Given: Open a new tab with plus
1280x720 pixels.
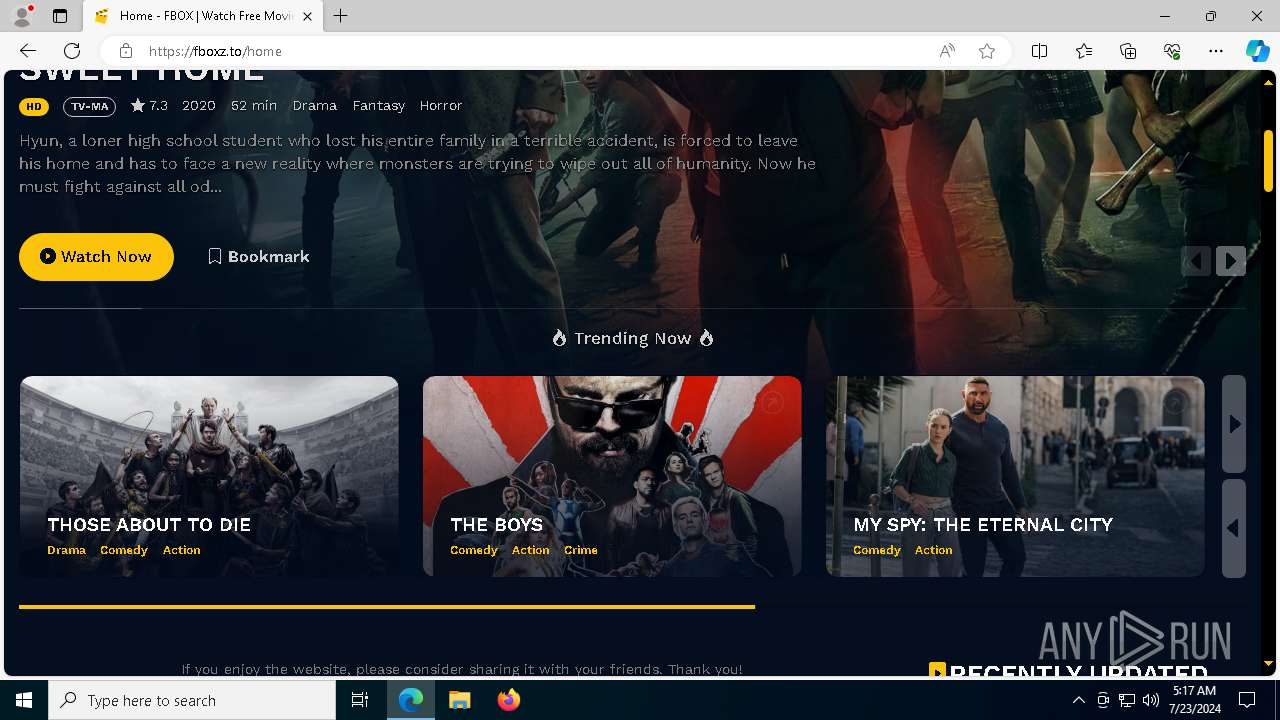Looking at the screenshot, I should coord(341,16).
